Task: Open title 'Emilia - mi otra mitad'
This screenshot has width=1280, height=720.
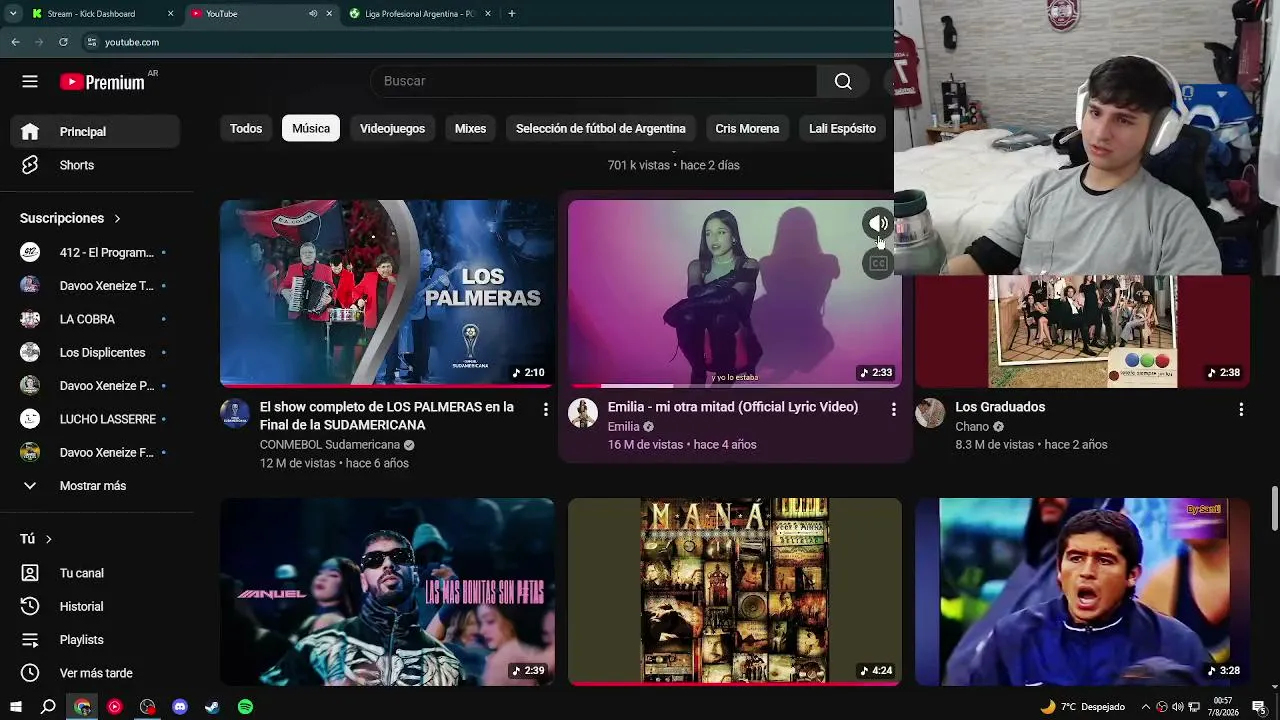Action: pos(733,407)
